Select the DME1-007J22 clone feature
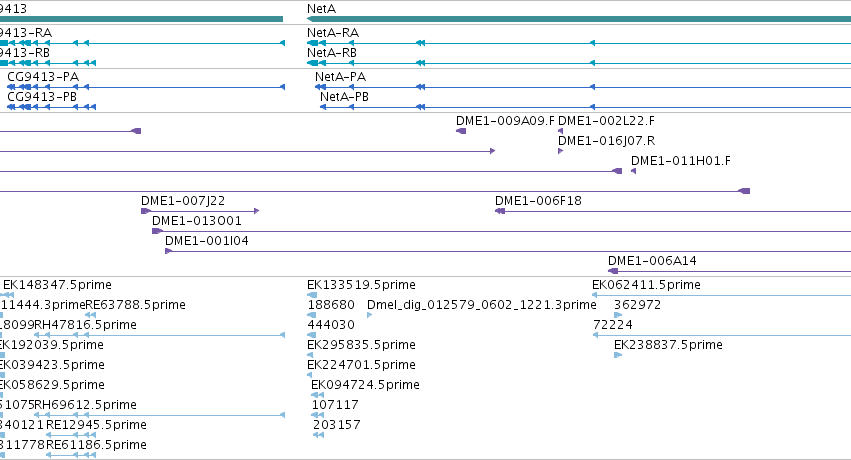851x460 pixels. point(200,211)
